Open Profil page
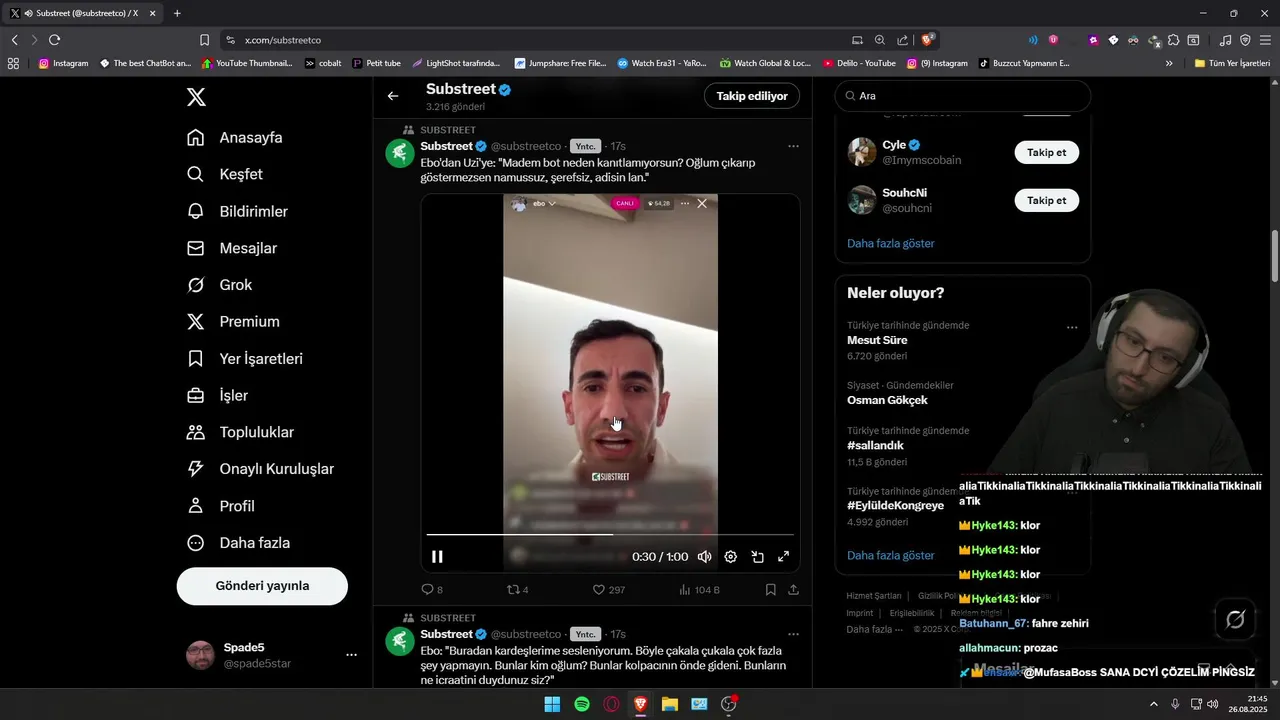 pos(221,506)
